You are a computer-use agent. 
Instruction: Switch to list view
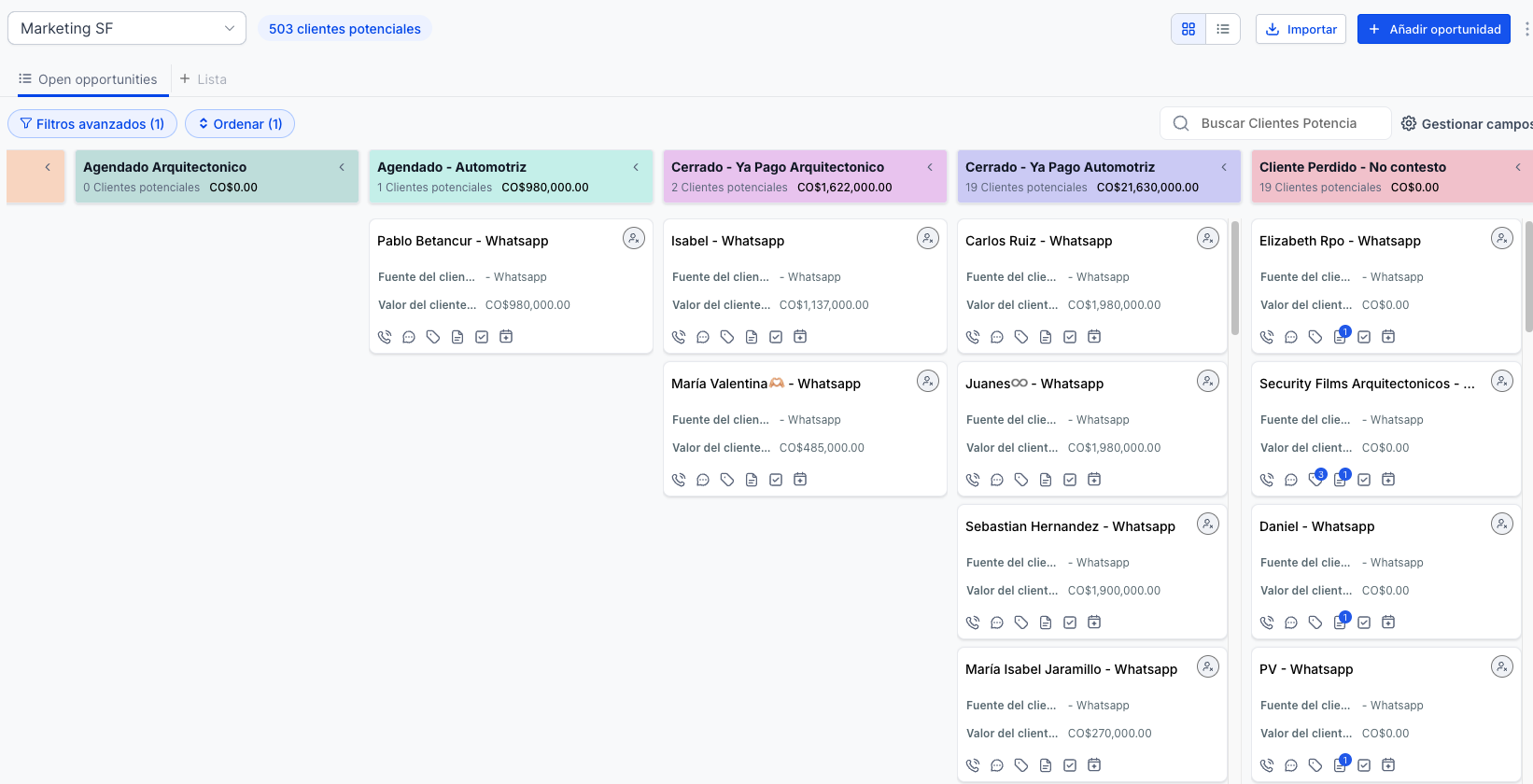[x=1223, y=29]
